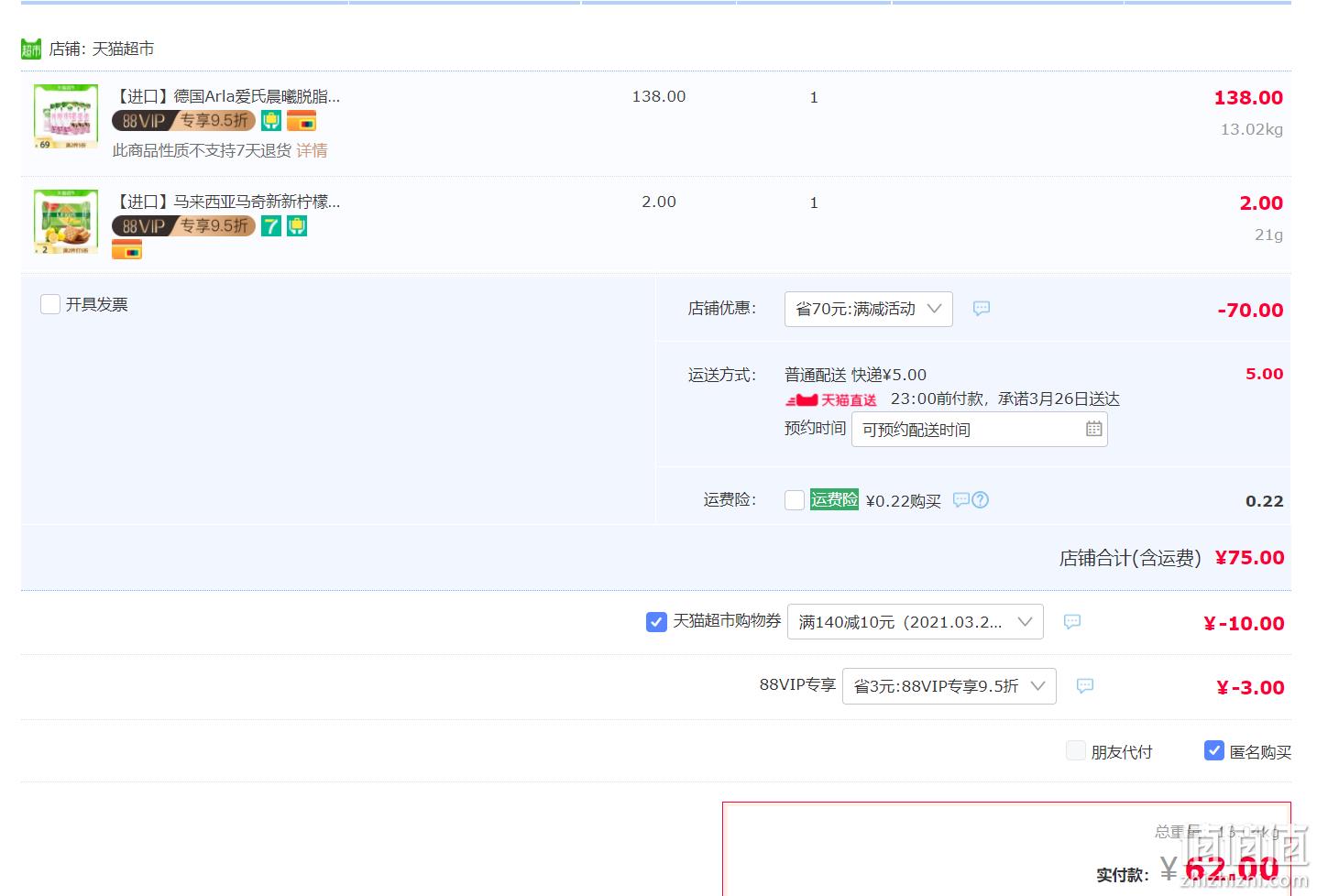Click the 88VIP badge on lemon biscuit item
This screenshot has width=1317, height=896.
coord(183,226)
